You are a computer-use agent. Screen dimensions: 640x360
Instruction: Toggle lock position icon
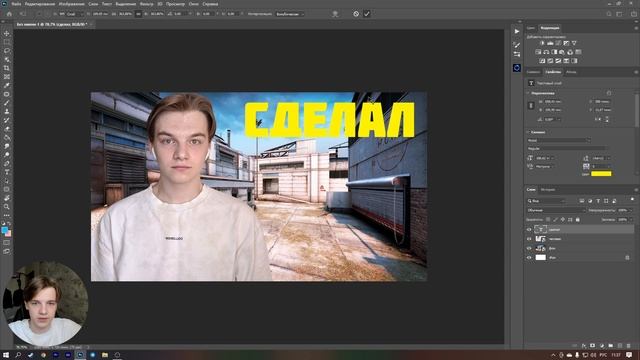[562, 220]
